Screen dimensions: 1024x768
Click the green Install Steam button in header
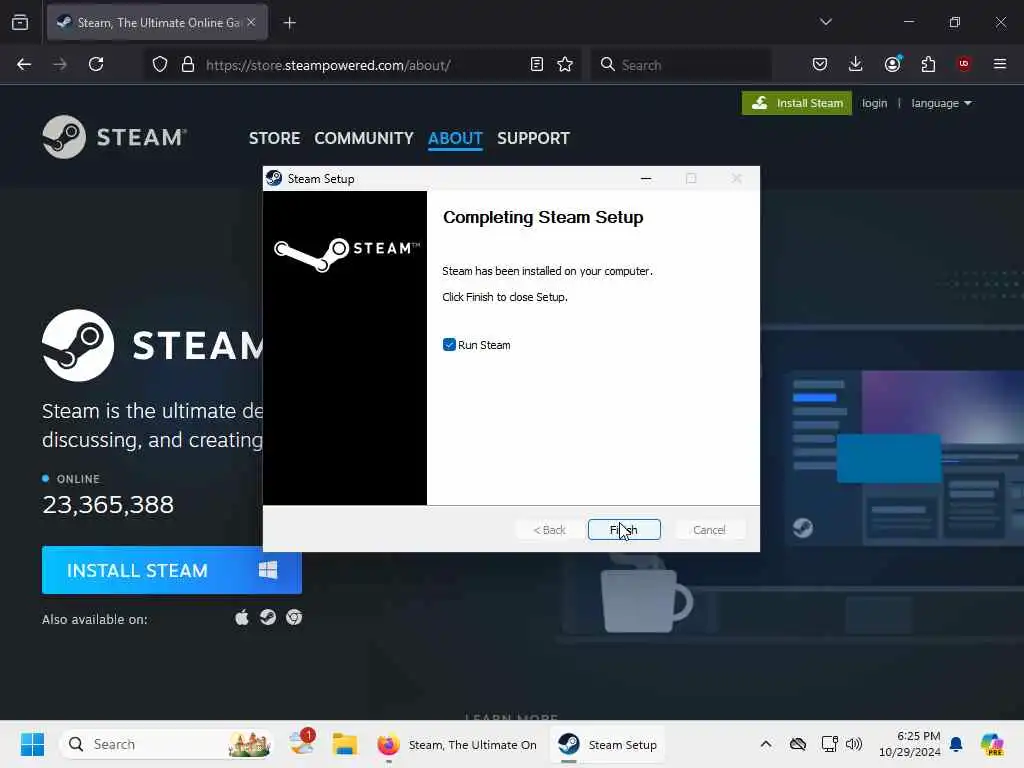[796, 103]
